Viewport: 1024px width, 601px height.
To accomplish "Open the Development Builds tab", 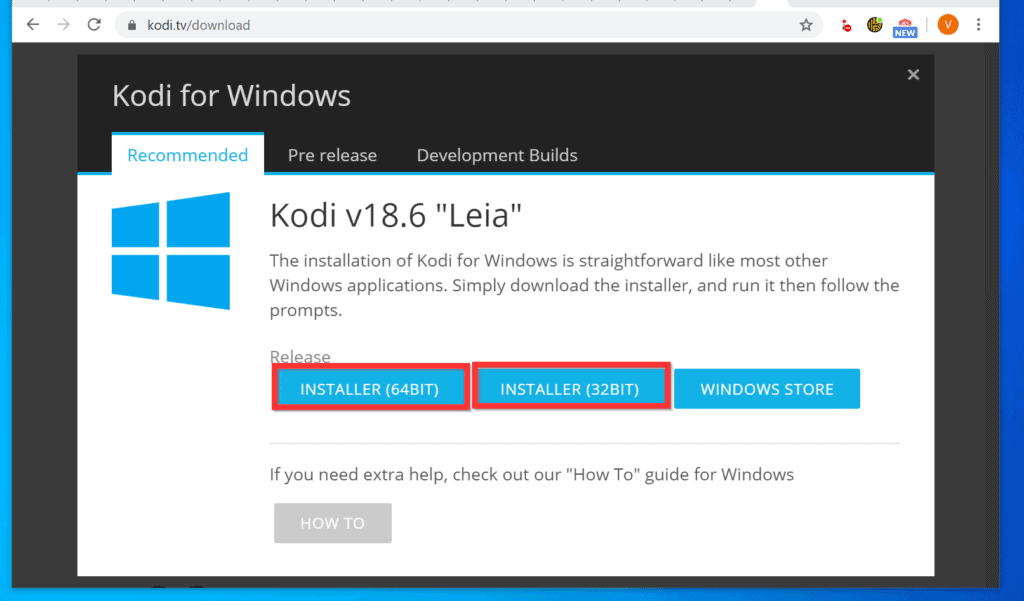I will (x=497, y=155).
